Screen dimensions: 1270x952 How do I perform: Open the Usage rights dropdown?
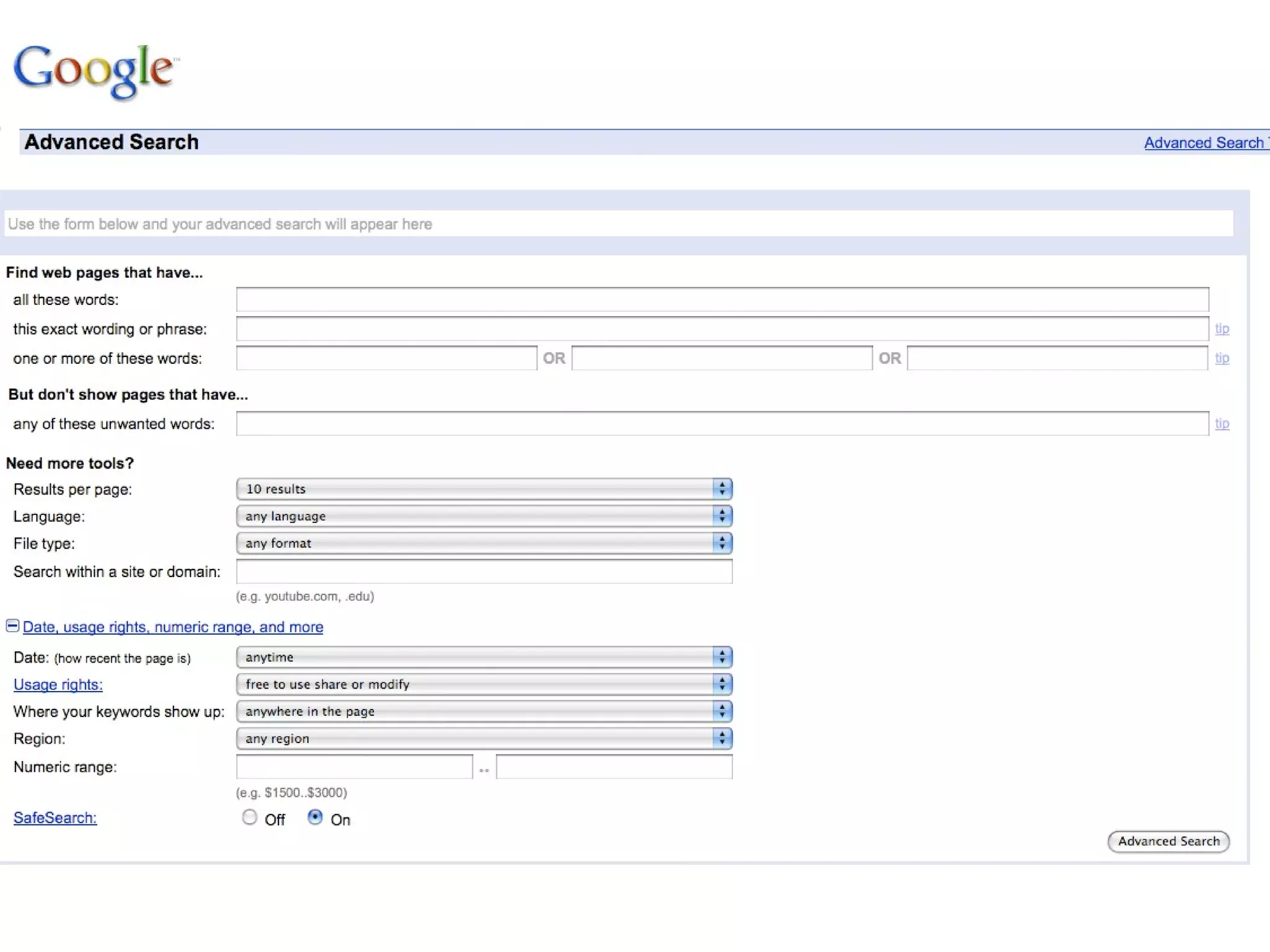coord(484,684)
